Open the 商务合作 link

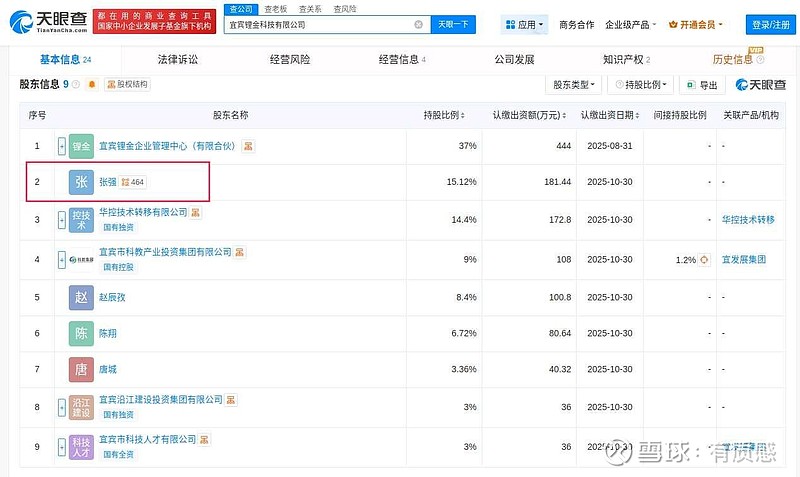click(577, 24)
